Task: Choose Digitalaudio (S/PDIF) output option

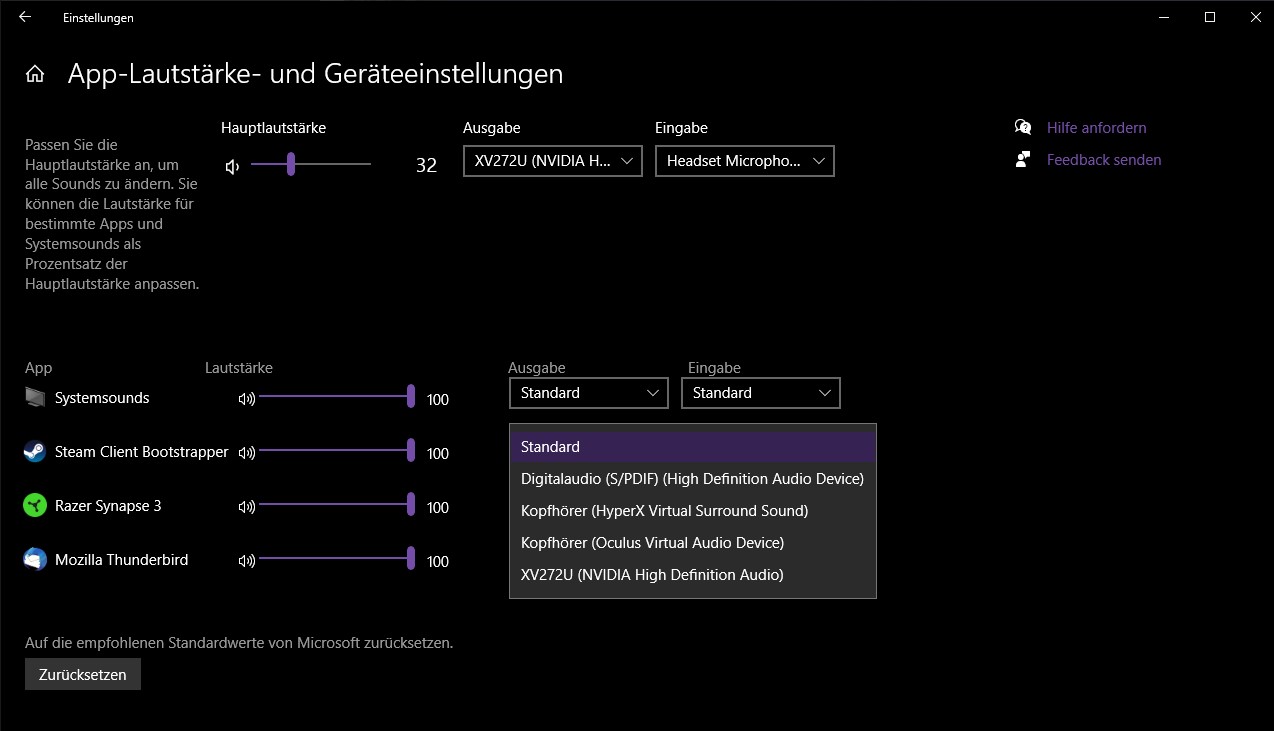Action: pos(692,479)
